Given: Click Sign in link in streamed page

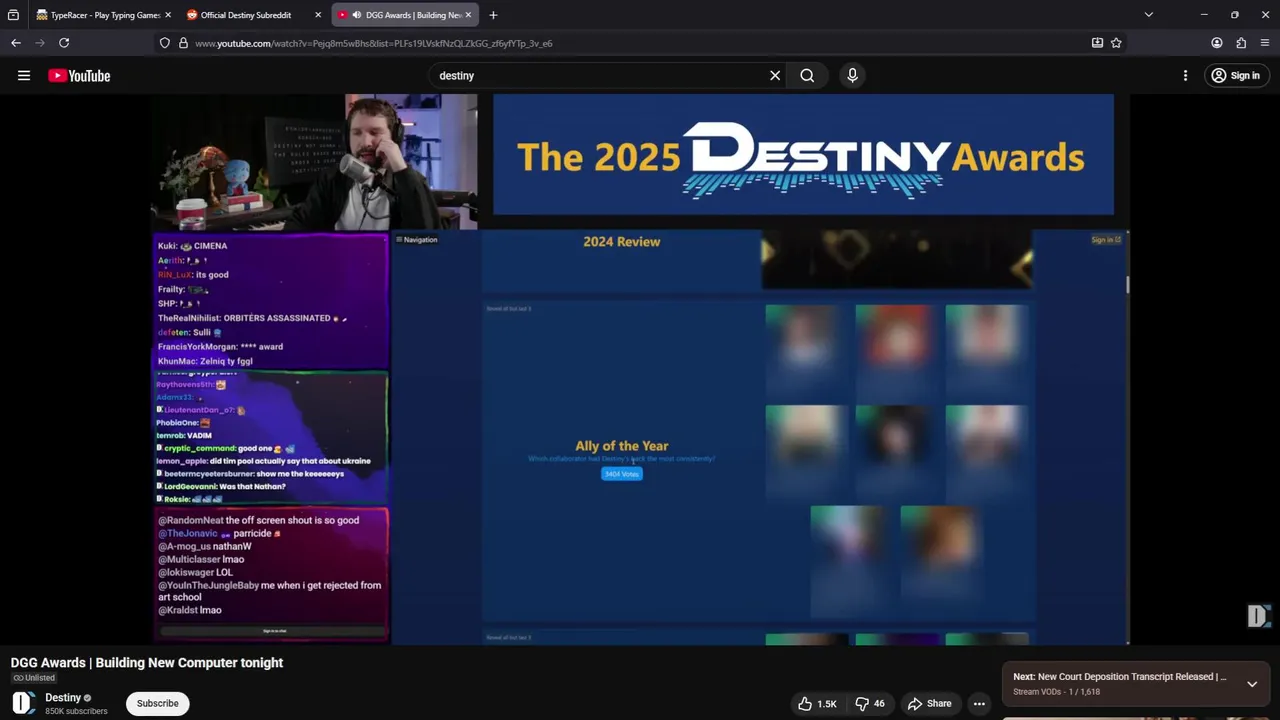Looking at the screenshot, I should point(1106,239).
